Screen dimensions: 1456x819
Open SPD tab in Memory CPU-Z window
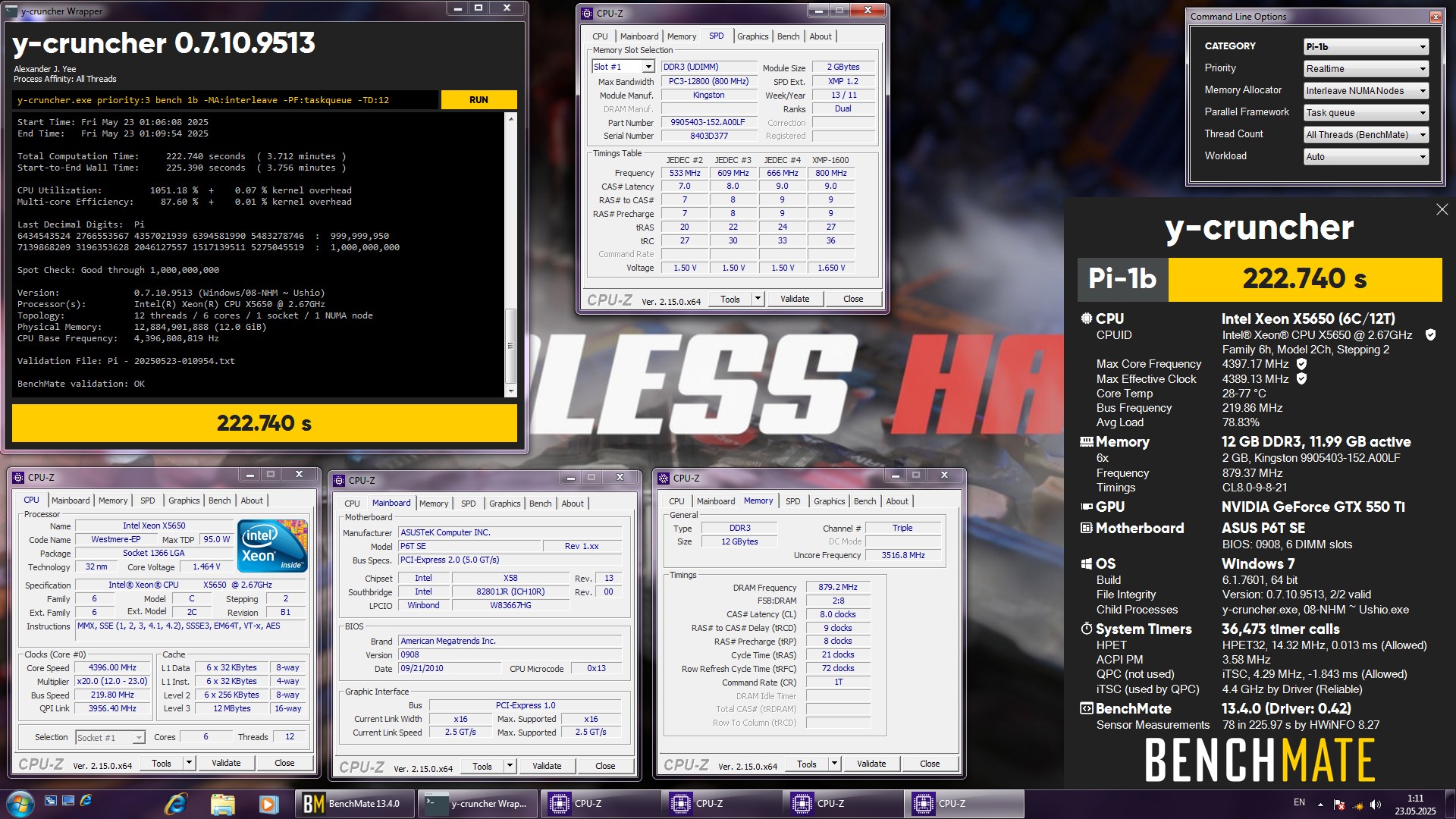pyautogui.click(x=792, y=501)
